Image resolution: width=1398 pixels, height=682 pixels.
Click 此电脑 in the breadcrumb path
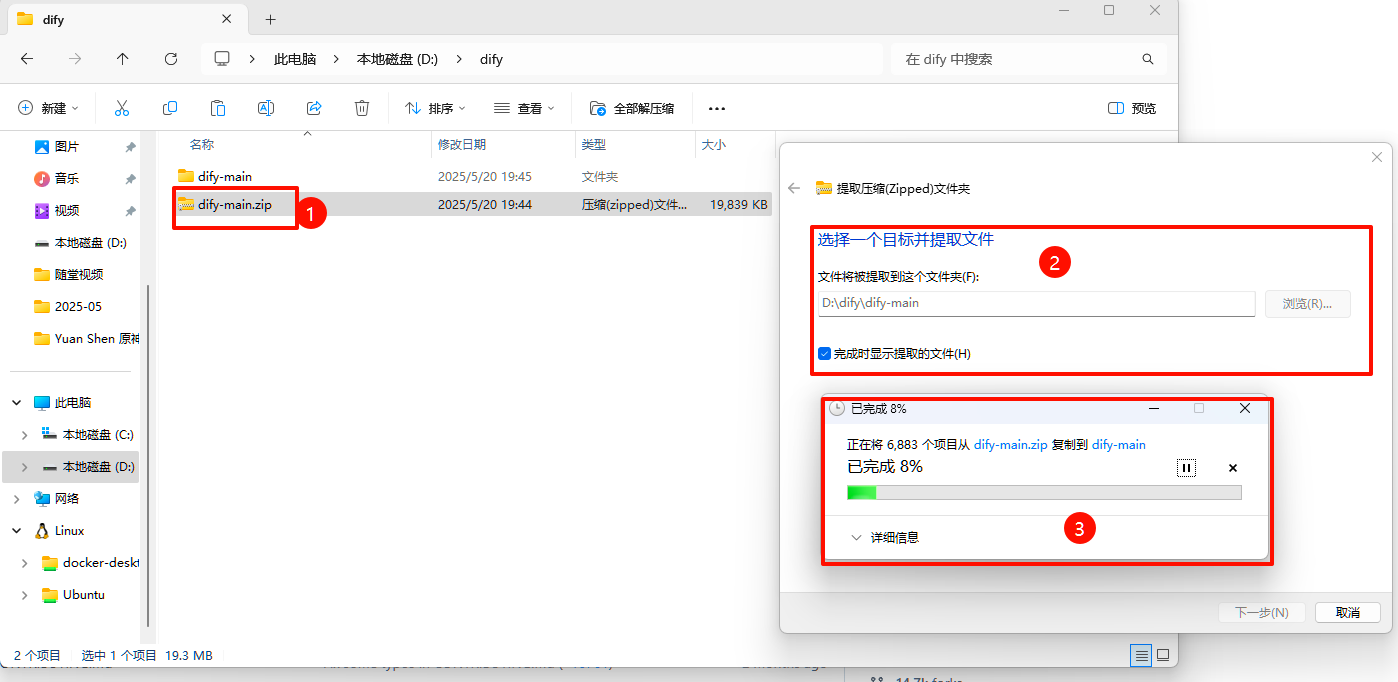tap(295, 59)
